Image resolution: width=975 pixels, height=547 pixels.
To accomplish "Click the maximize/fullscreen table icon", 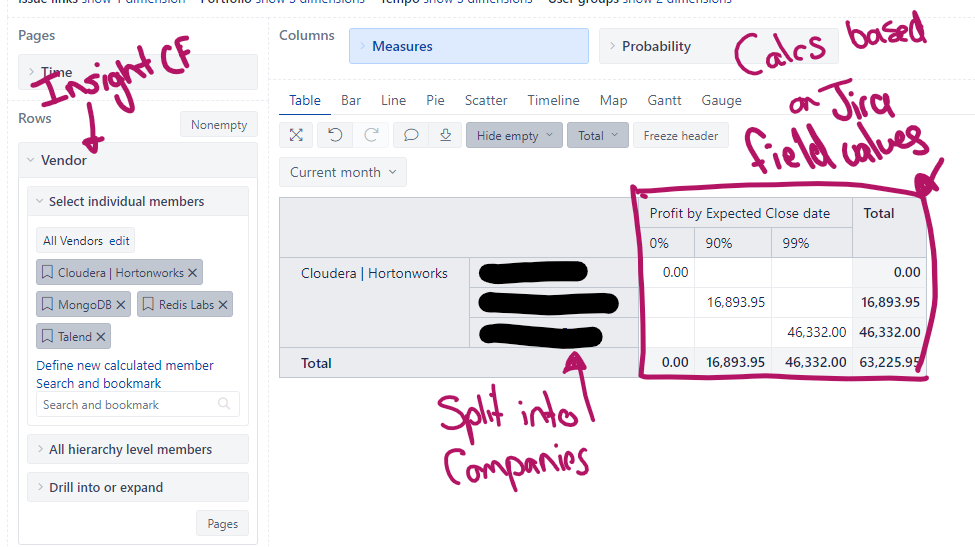I will click(296, 136).
